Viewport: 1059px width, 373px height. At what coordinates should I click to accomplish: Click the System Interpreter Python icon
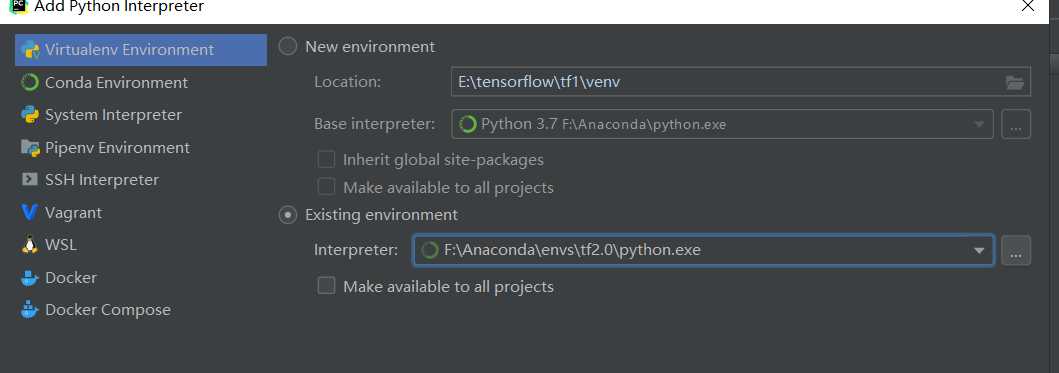tap(30, 115)
